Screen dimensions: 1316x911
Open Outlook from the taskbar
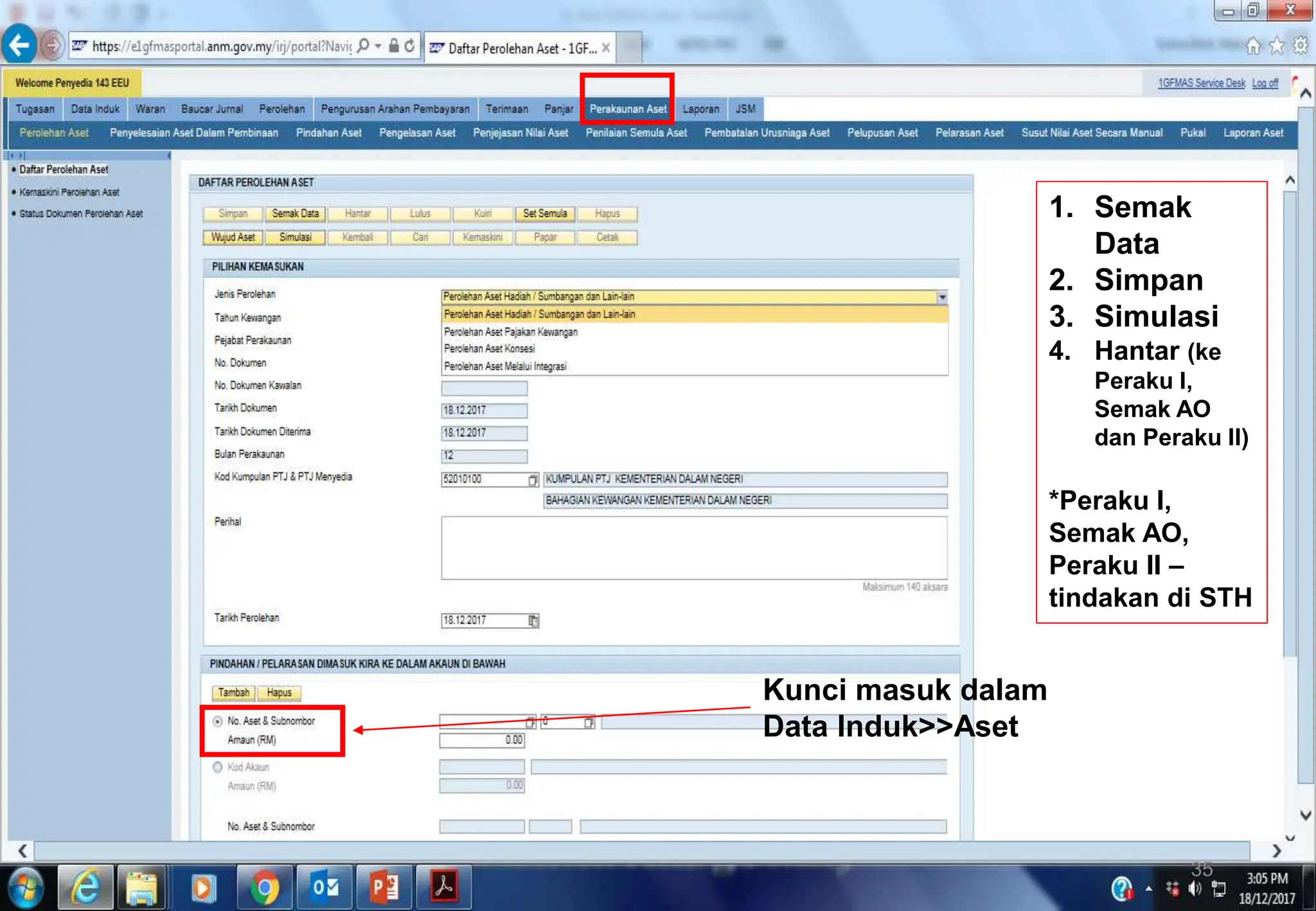[325, 888]
